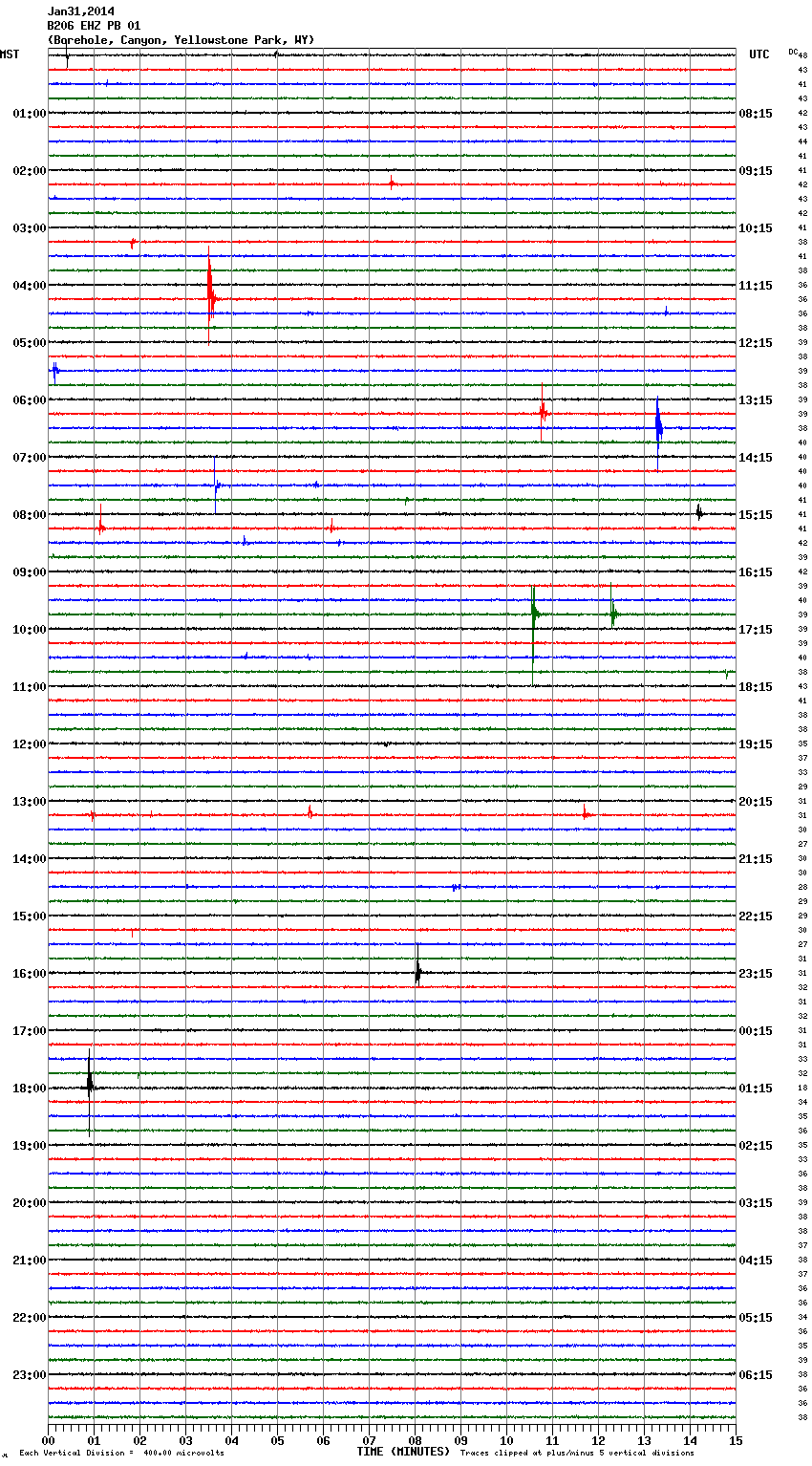Click the Each Vertical Division 400.00 microvolts note
This screenshot has height=1466, width=812.
121,1454
